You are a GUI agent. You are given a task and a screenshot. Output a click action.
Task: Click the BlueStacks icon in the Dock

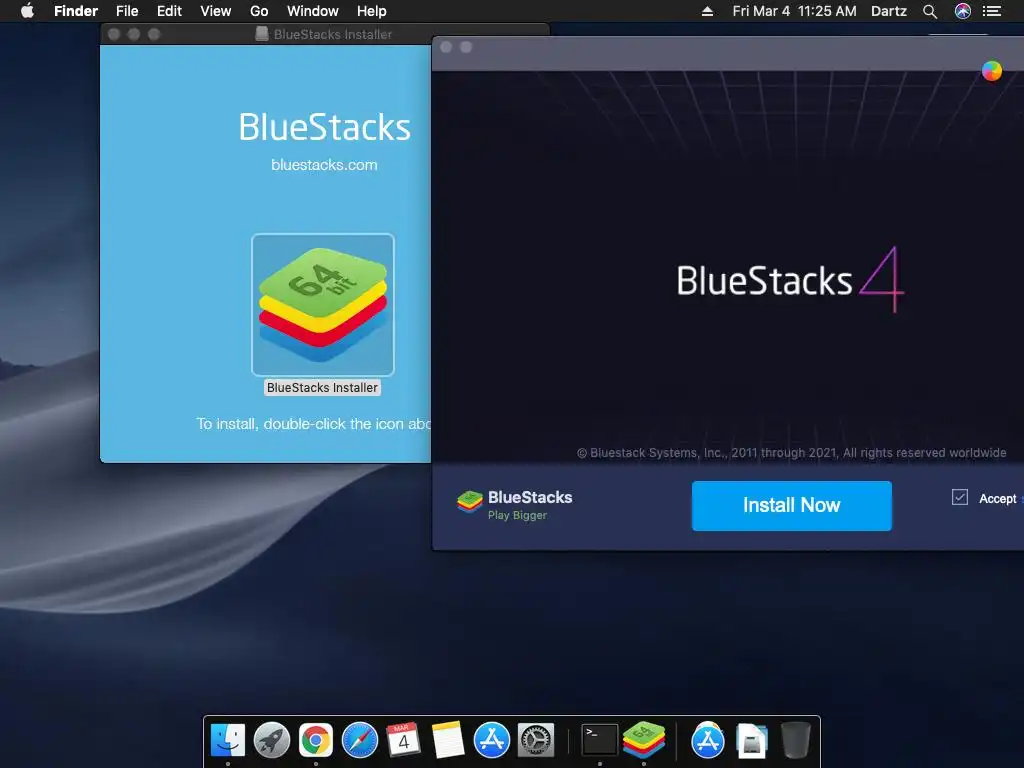click(644, 740)
